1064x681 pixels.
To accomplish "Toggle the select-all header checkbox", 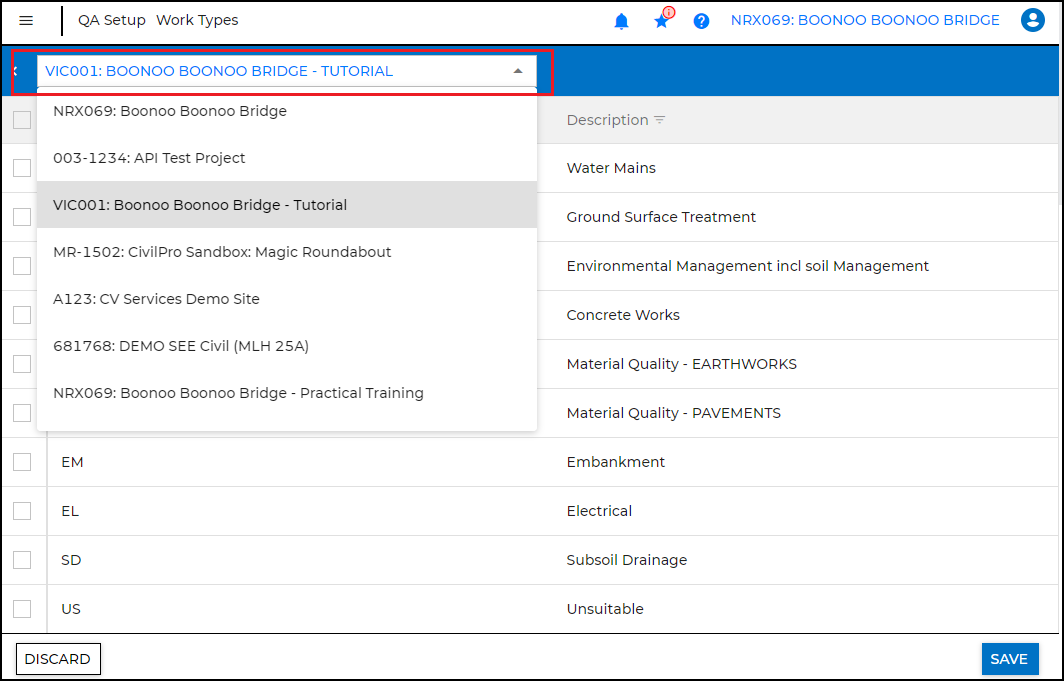I will tap(22, 120).
